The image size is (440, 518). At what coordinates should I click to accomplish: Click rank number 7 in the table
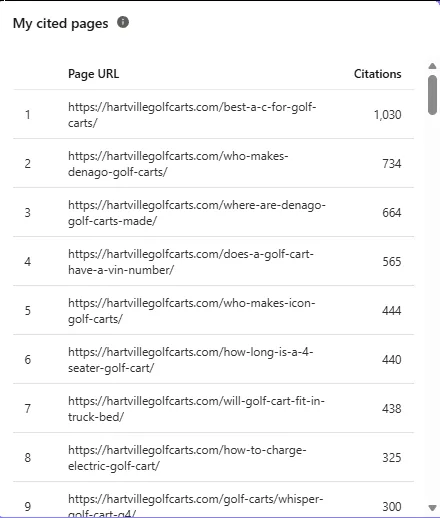point(28,409)
